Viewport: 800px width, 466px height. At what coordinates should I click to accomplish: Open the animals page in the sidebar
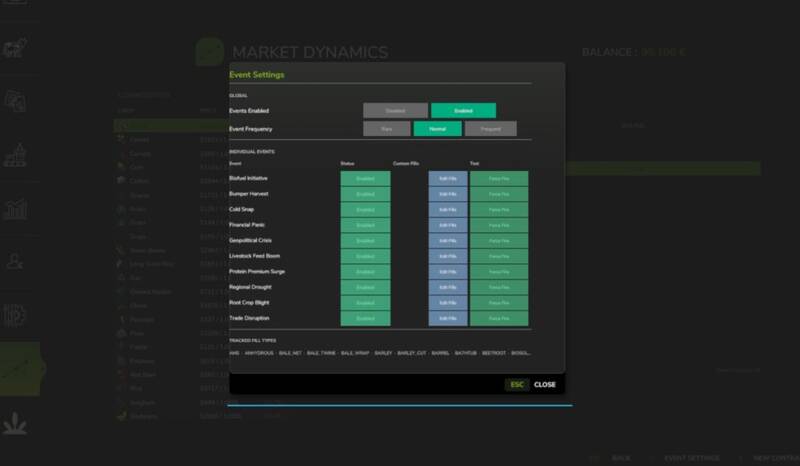15,48
